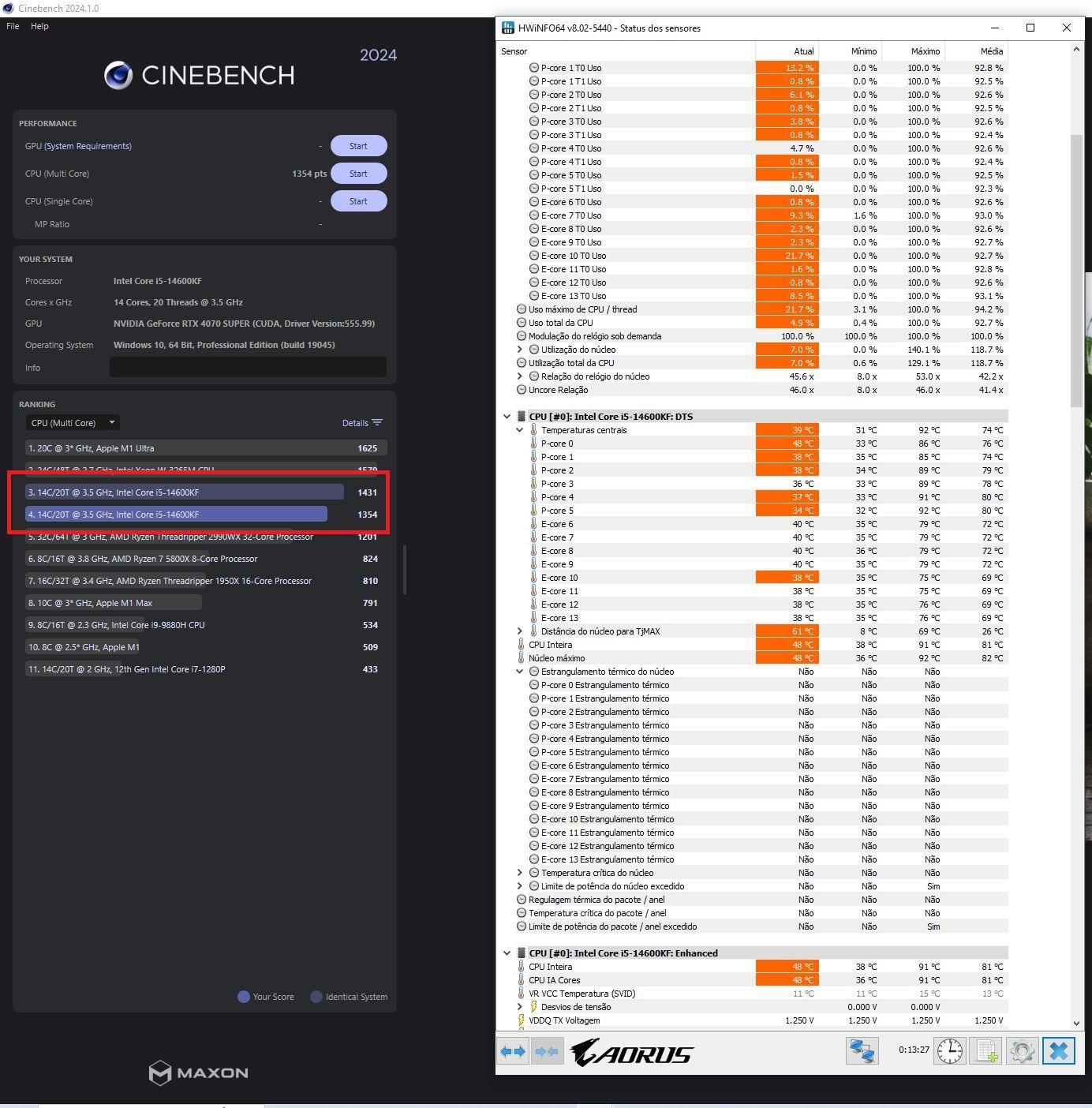This screenshot has height=1108, width=1092.
Task: Click the HWiNFO64 title bar app icon
Action: [x=508, y=28]
